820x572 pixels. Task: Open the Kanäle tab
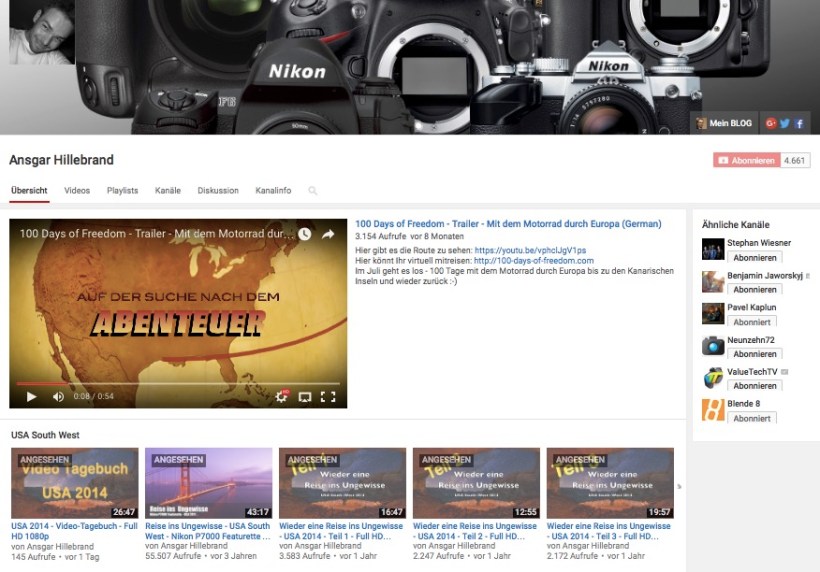click(x=168, y=191)
